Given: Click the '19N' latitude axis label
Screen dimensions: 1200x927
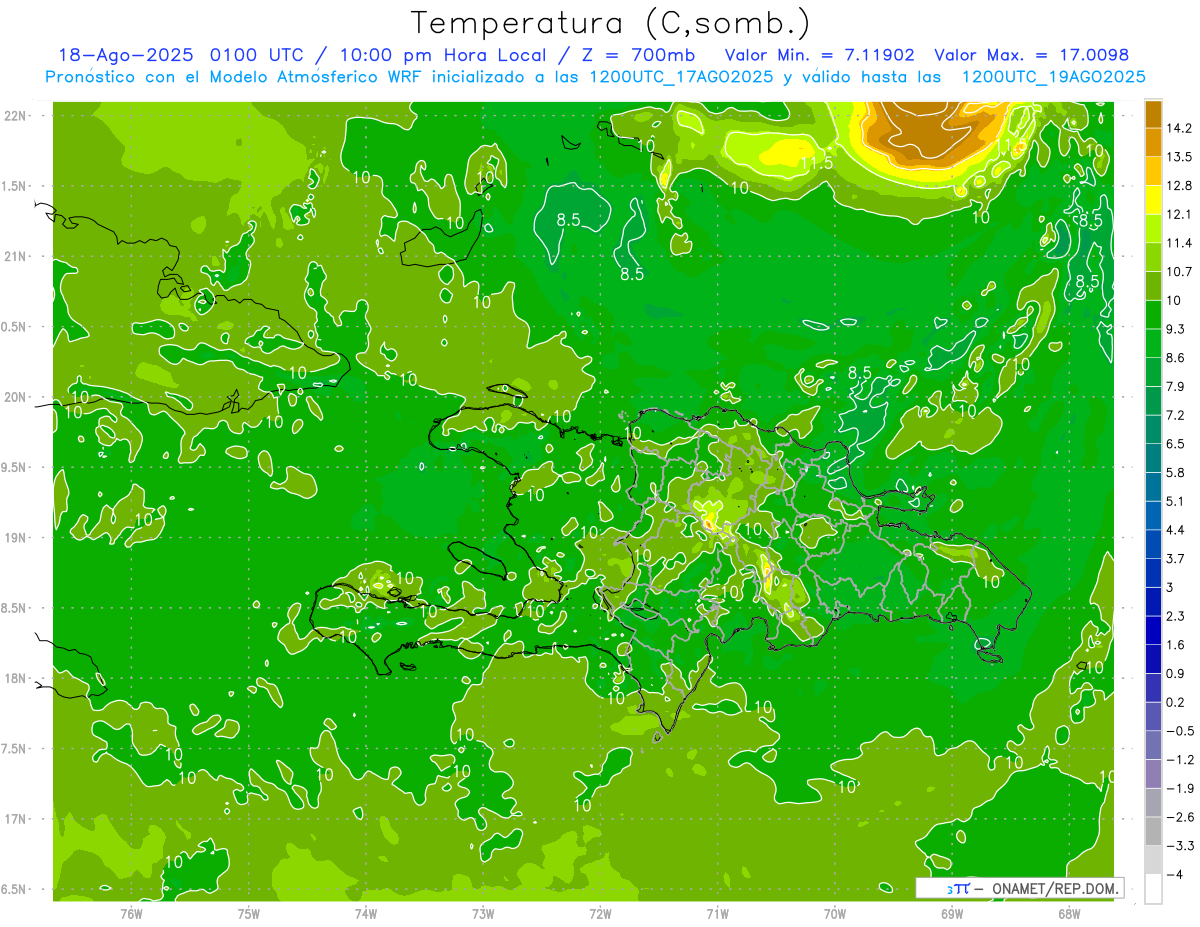Looking at the screenshot, I should click(x=15, y=538).
